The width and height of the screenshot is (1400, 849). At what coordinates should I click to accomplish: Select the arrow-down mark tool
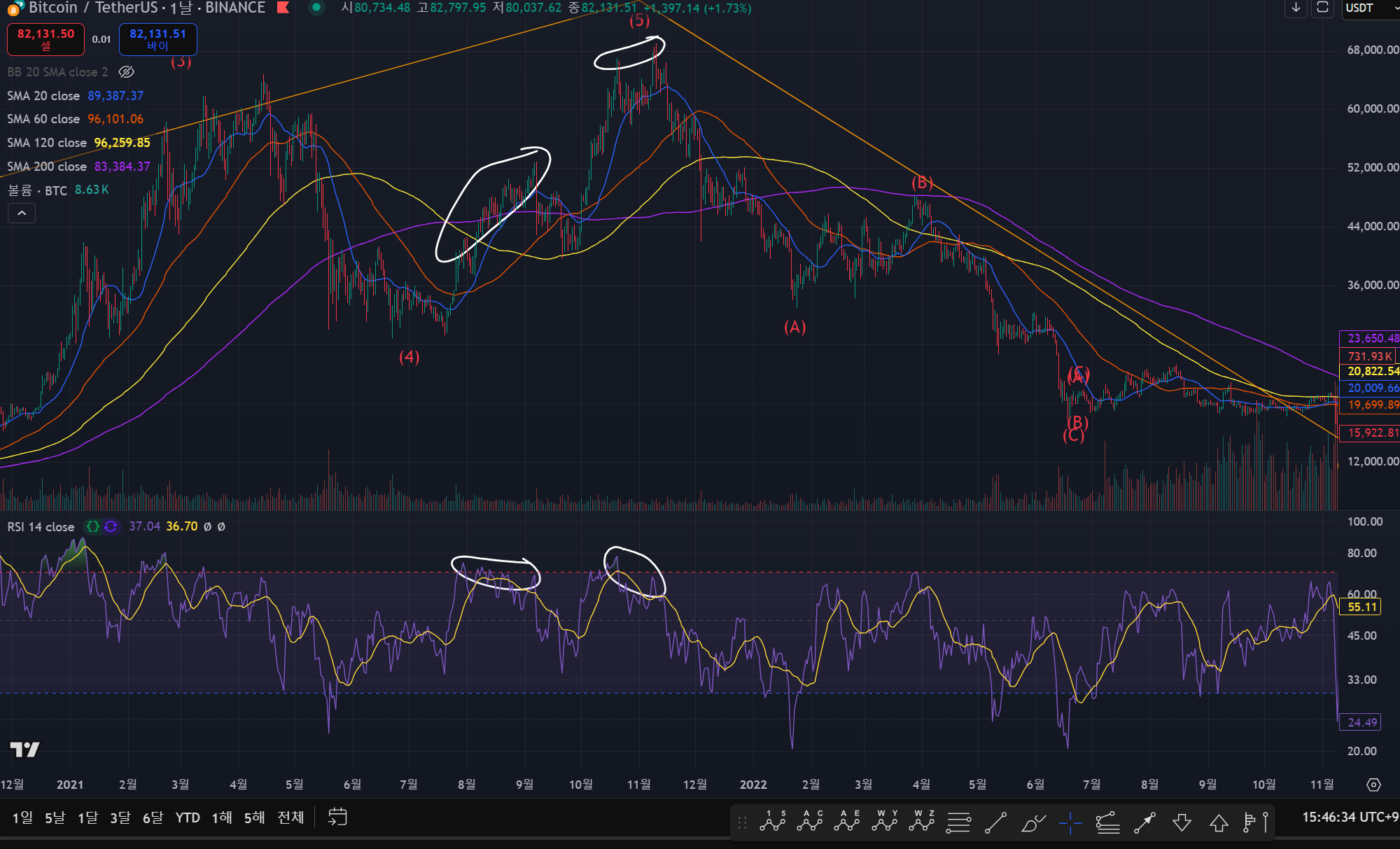[x=1182, y=822]
